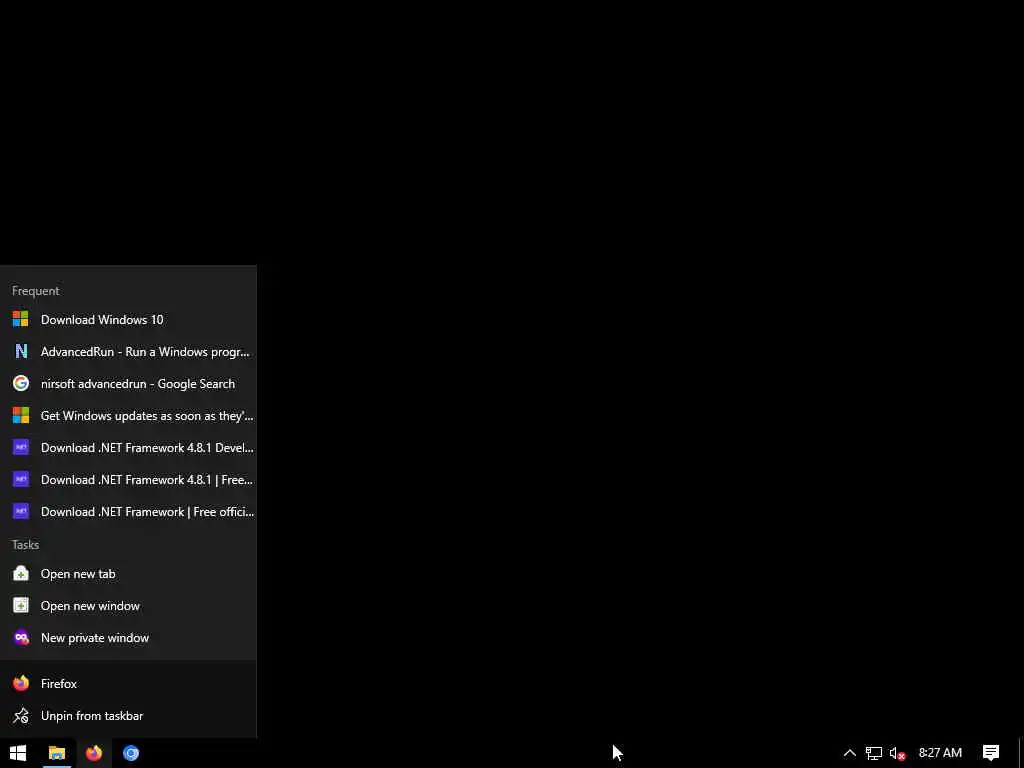Open the muted volume tray icon

[x=897, y=753]
